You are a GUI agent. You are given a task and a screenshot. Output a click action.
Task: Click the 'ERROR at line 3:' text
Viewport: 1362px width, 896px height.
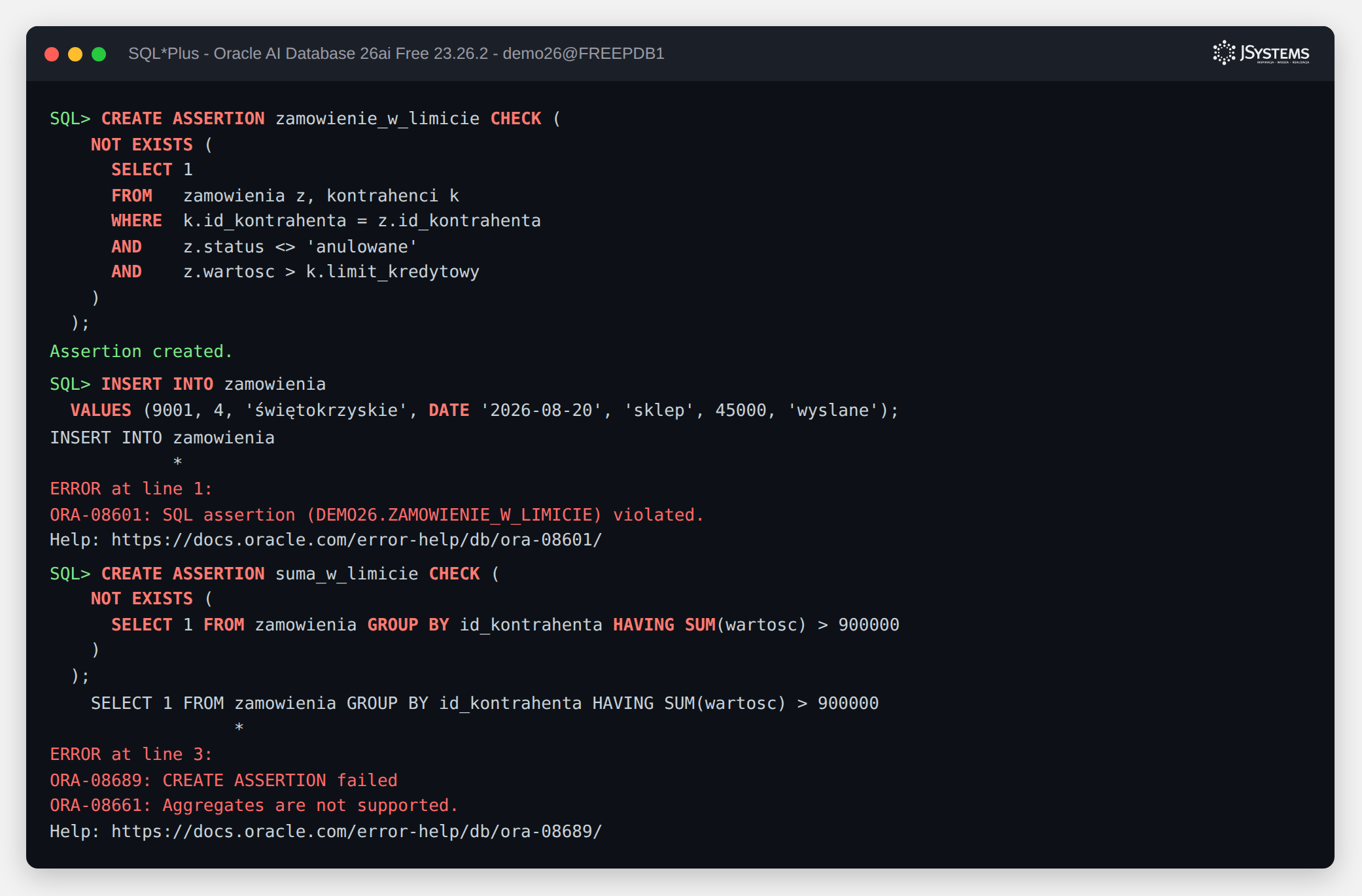131,755
